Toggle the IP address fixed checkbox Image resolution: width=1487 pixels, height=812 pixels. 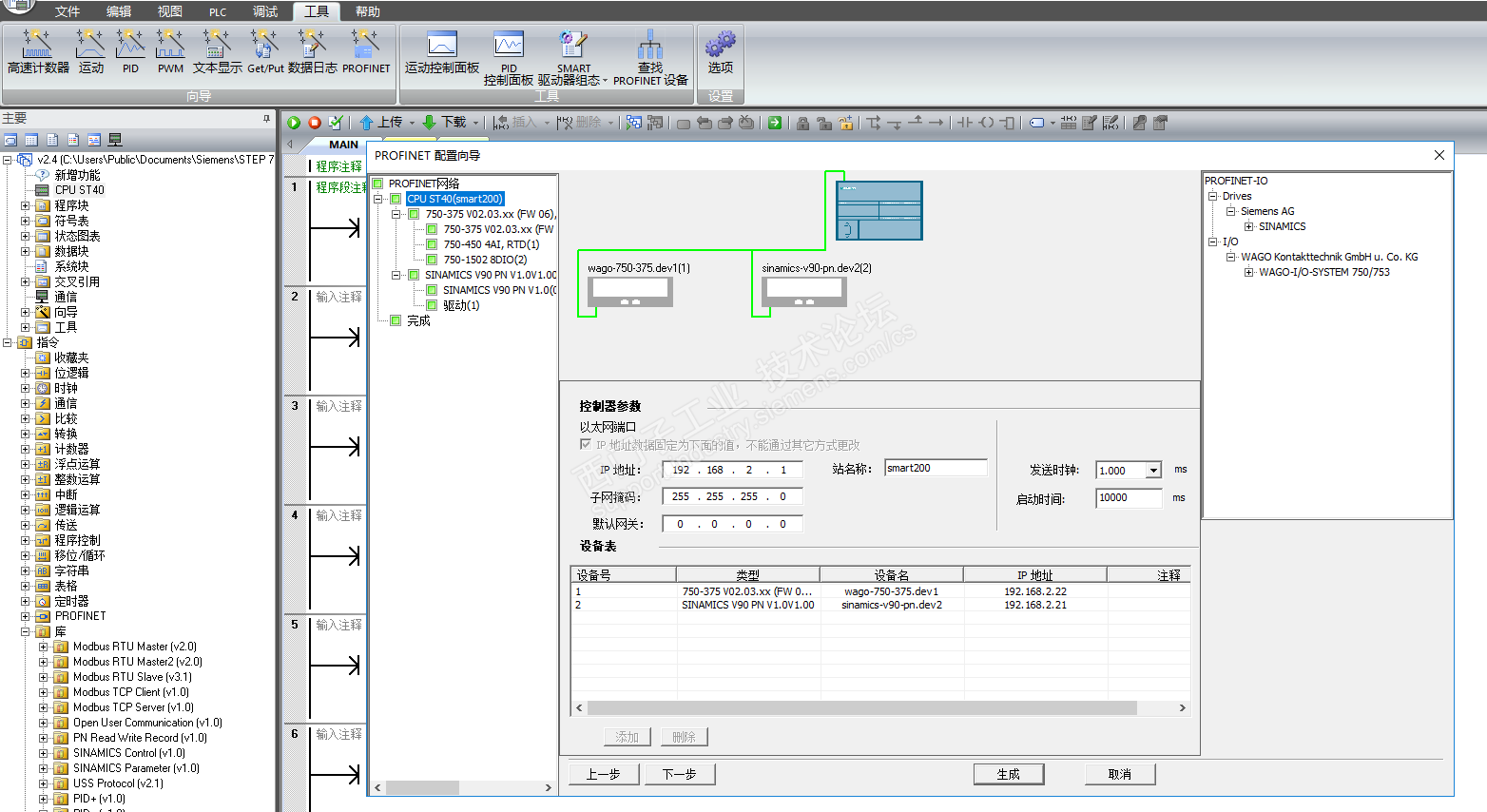coord(586,445)
